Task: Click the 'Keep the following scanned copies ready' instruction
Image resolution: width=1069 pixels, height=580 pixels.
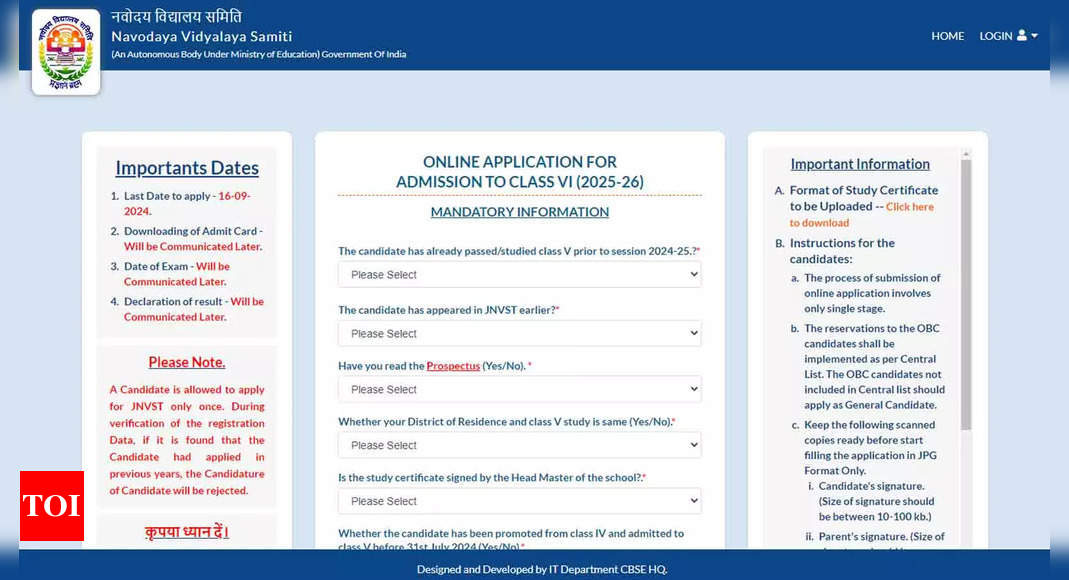Action: click(870, 448)
